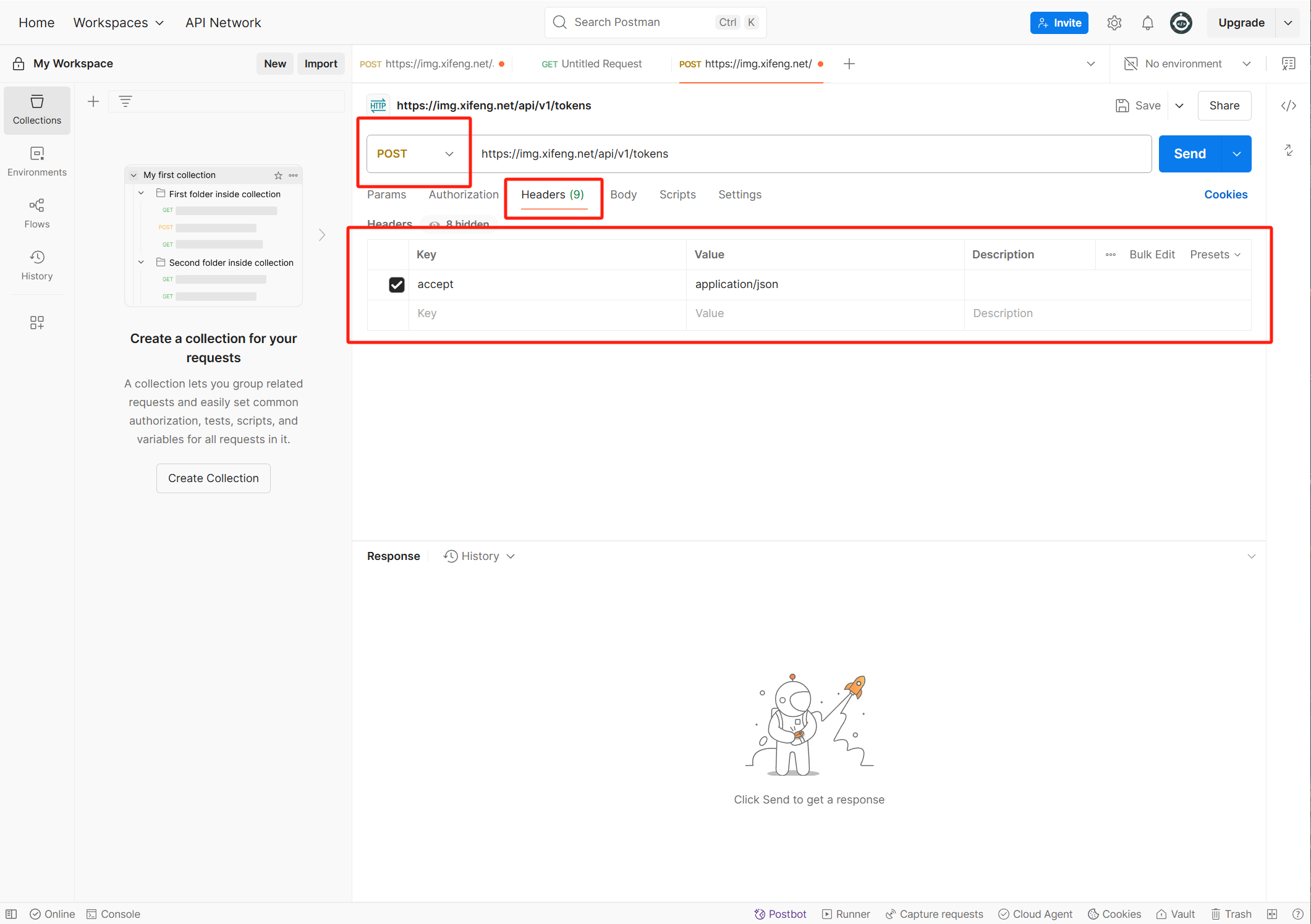1311x924 pixels.
Task: Click the Cookies link near Headers
Action: pyautogui.click(x=1225, y=195)
